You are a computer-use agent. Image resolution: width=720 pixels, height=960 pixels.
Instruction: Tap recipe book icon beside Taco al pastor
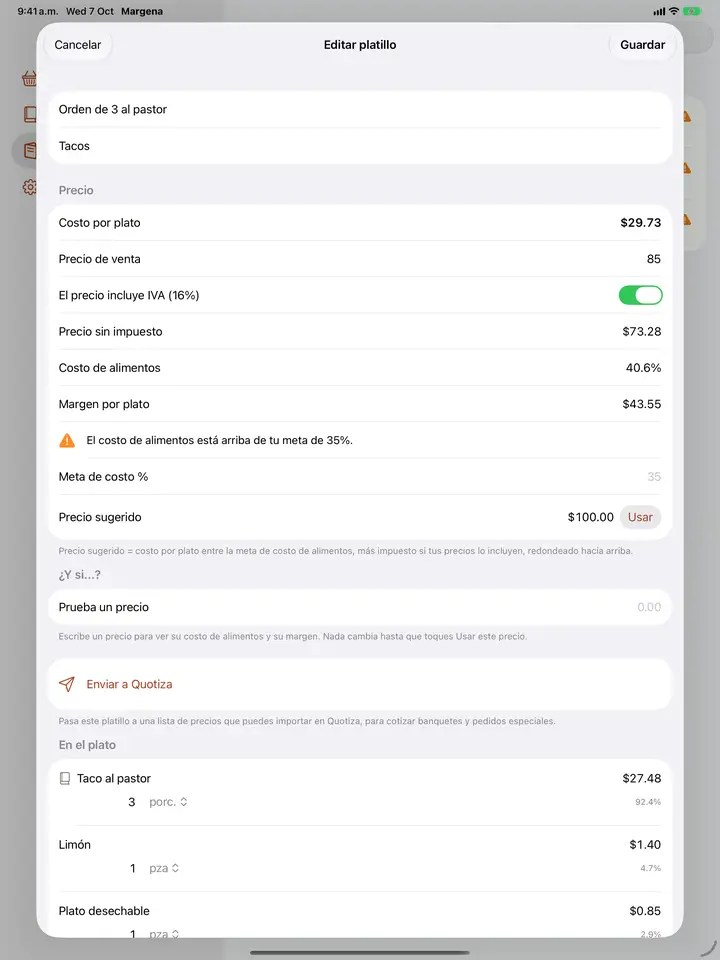[x=64, y=778]
